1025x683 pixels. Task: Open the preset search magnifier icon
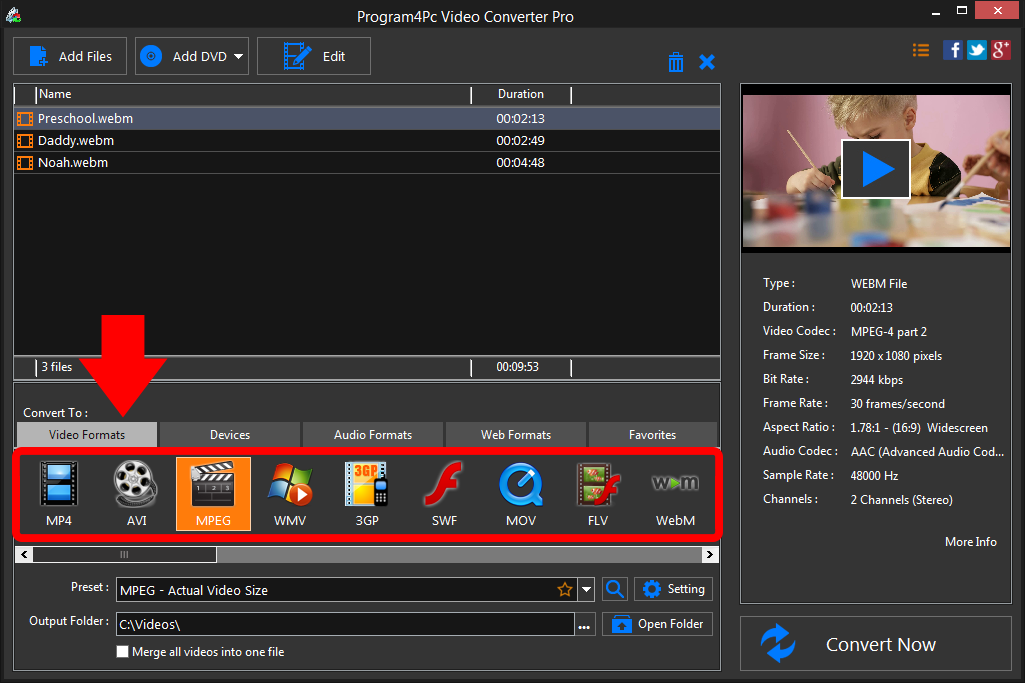click(x=614, y=589)
